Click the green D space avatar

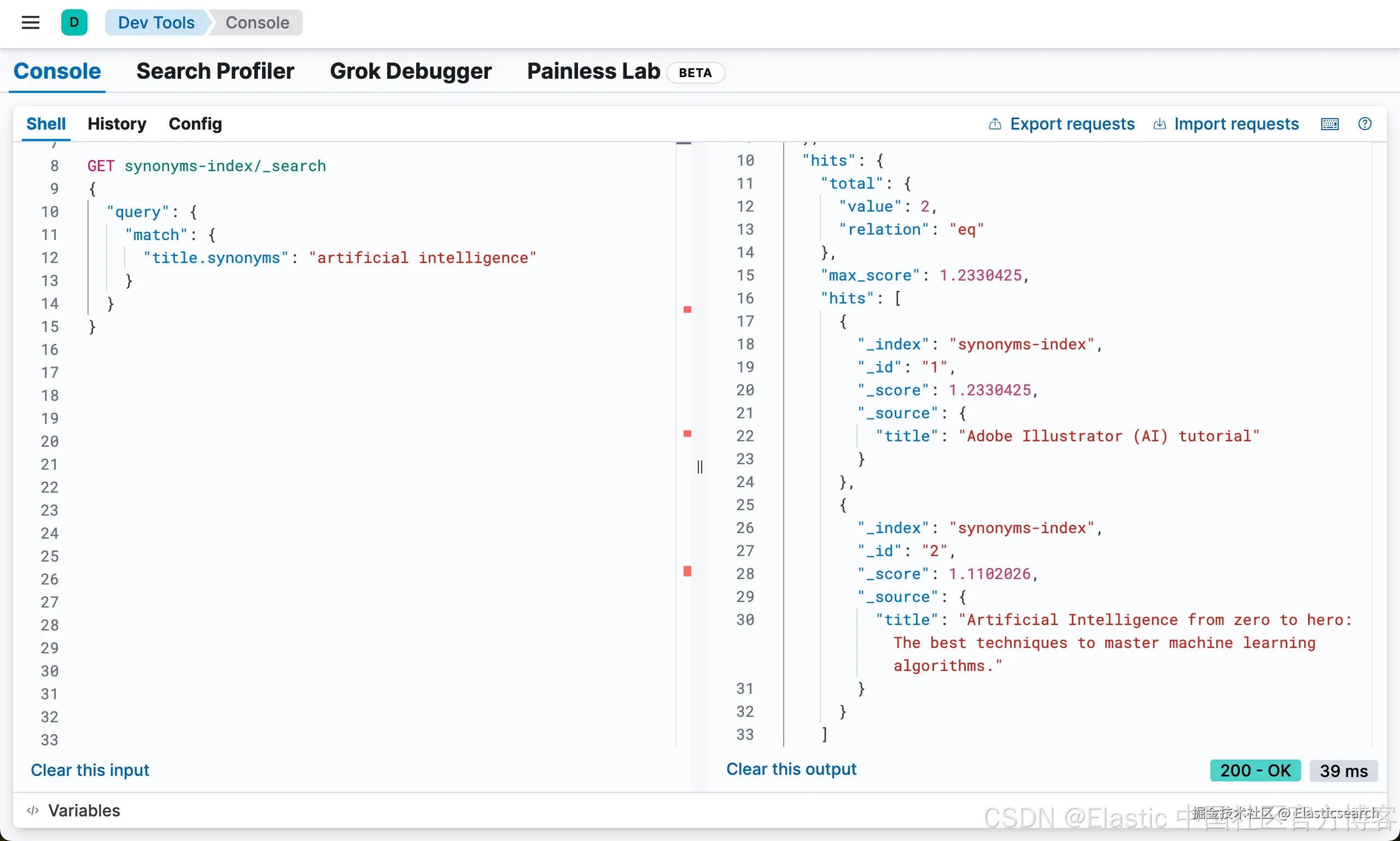point(74,22)
